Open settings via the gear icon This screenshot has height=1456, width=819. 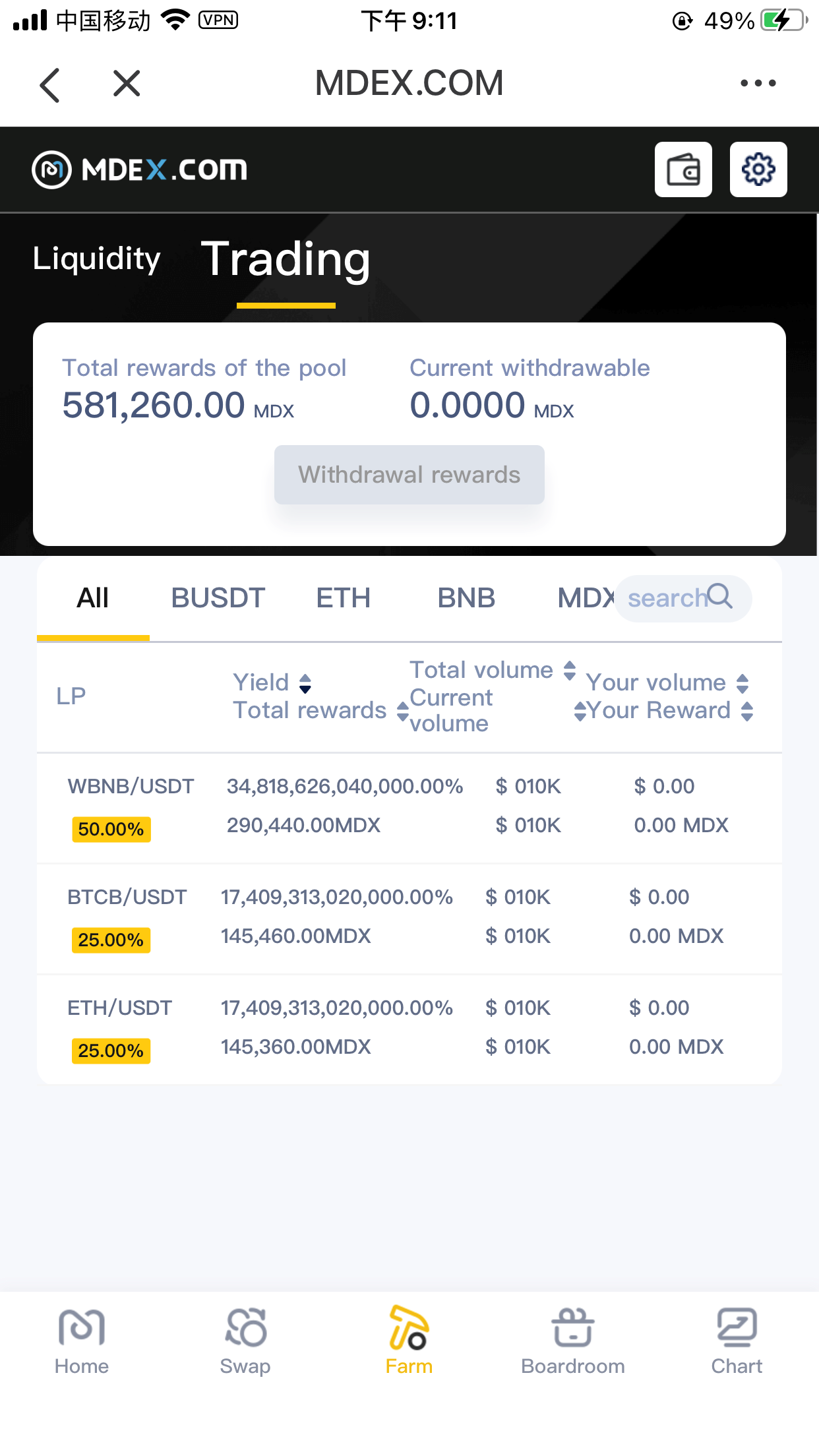pyautogui.click(x=758, y=169)
